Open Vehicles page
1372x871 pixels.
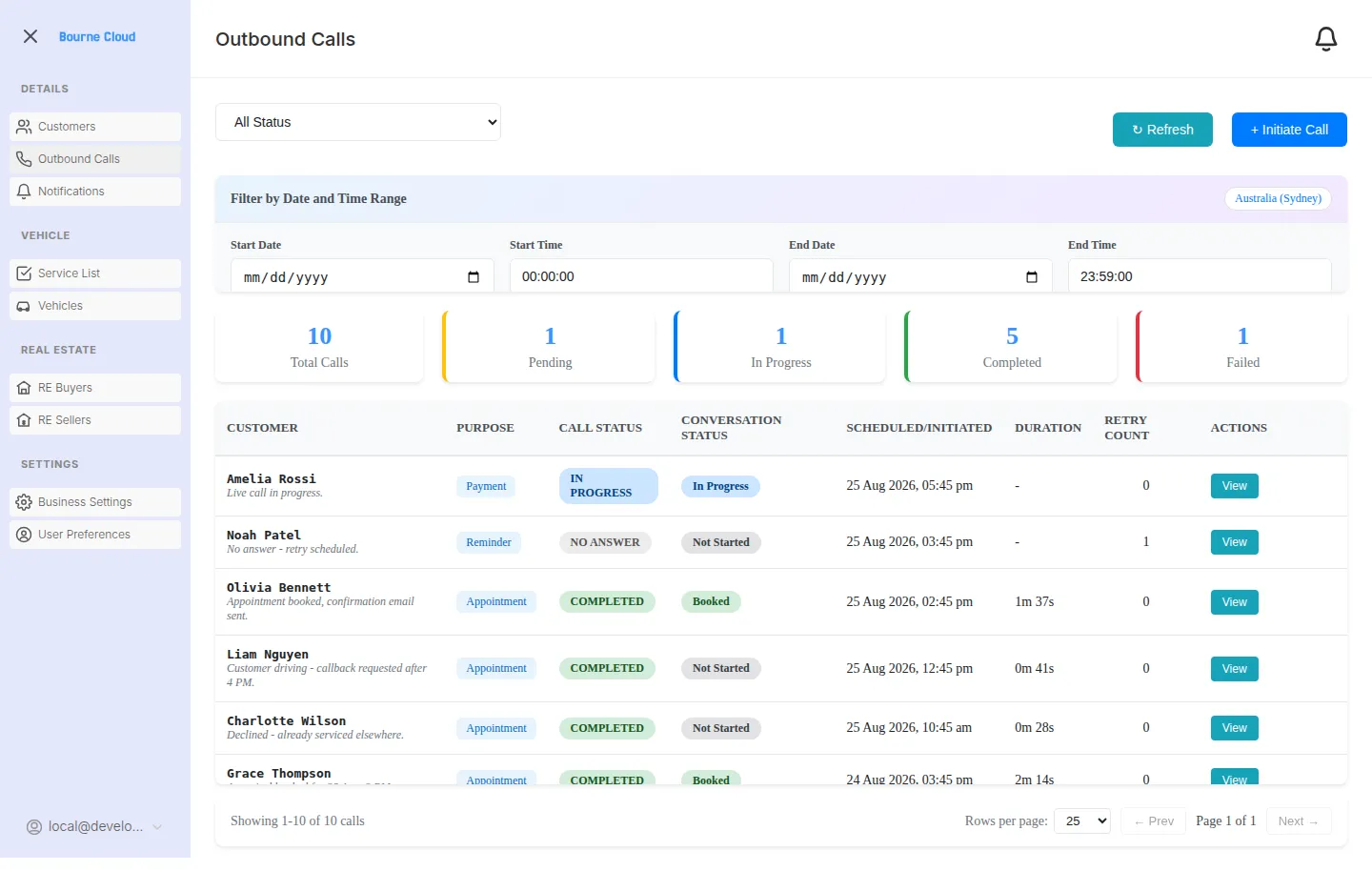[x=95, y=306]
